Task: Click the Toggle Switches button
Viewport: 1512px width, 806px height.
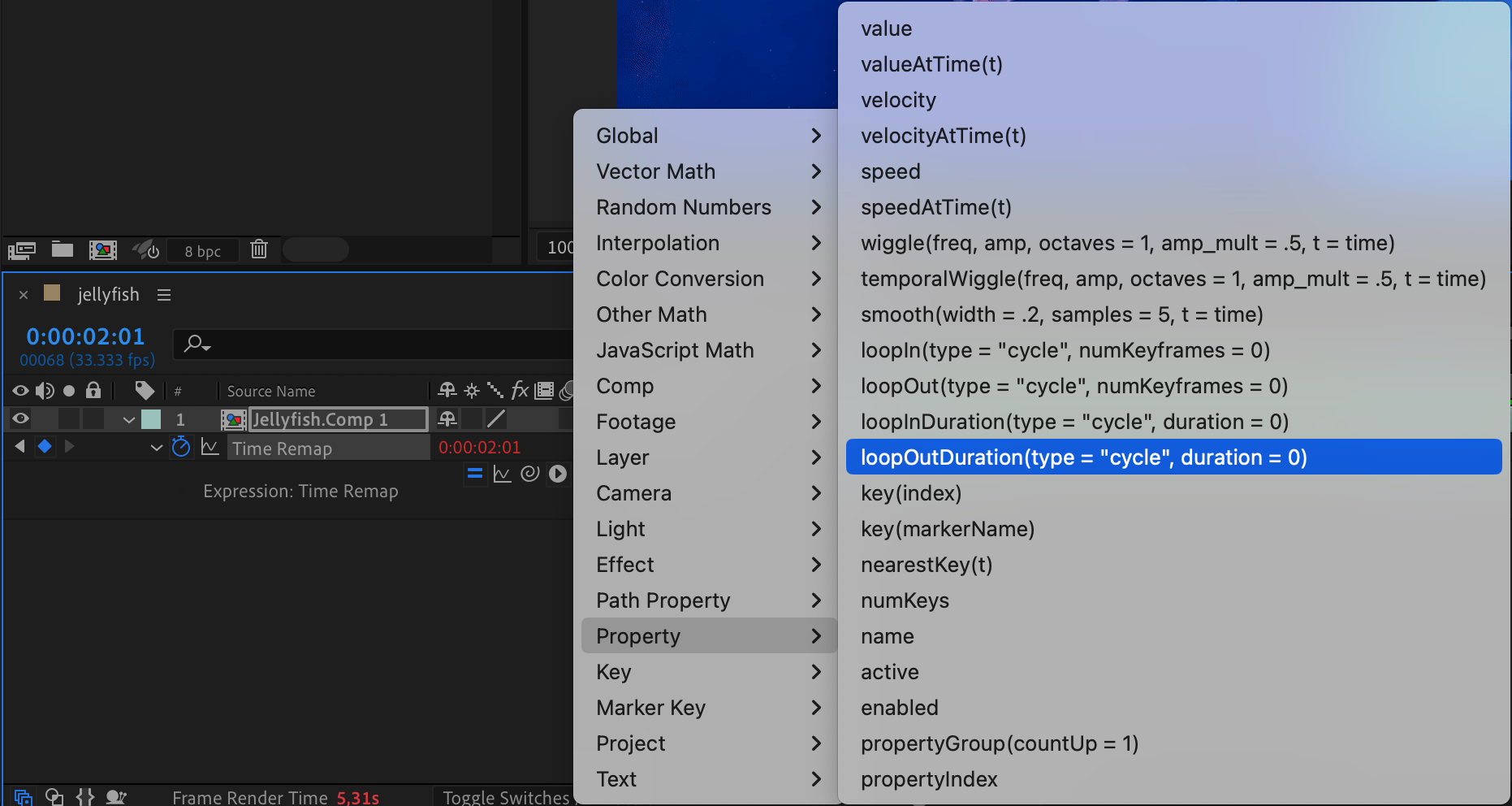Action: click(x=507, y=797)
